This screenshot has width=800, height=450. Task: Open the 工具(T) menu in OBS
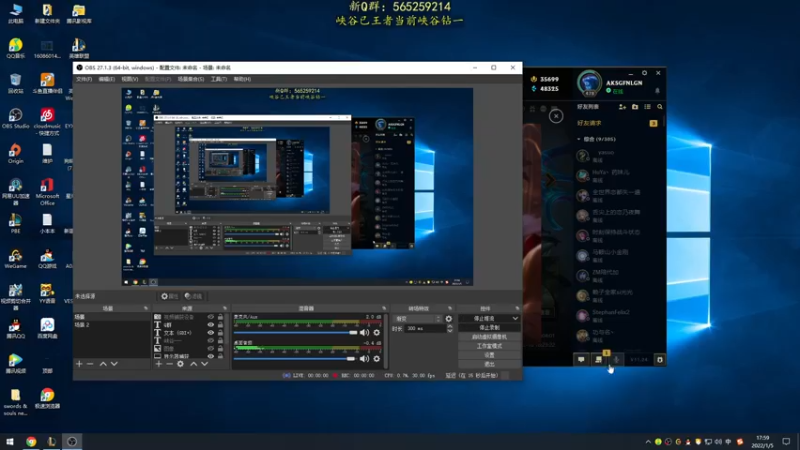(x=219, y=79)
